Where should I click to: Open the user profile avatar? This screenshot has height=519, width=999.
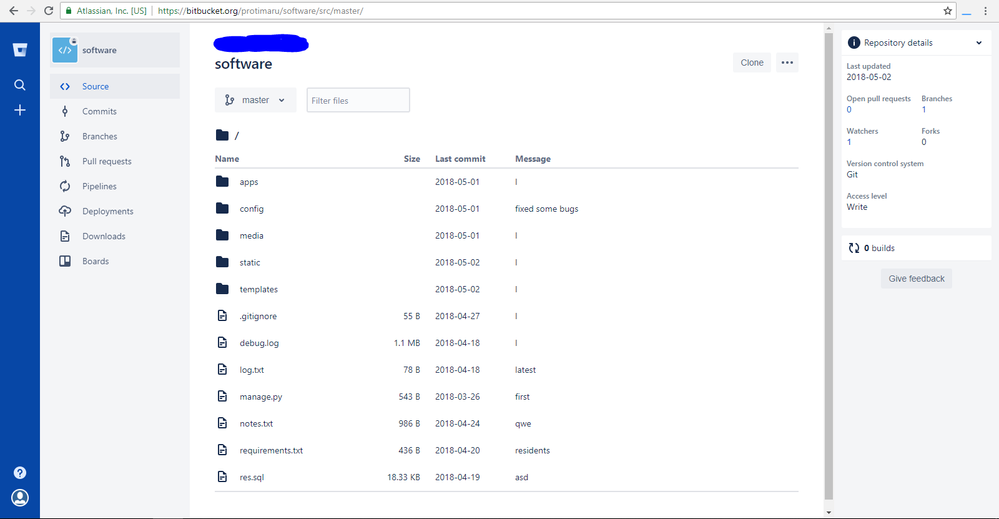[19, 497]
